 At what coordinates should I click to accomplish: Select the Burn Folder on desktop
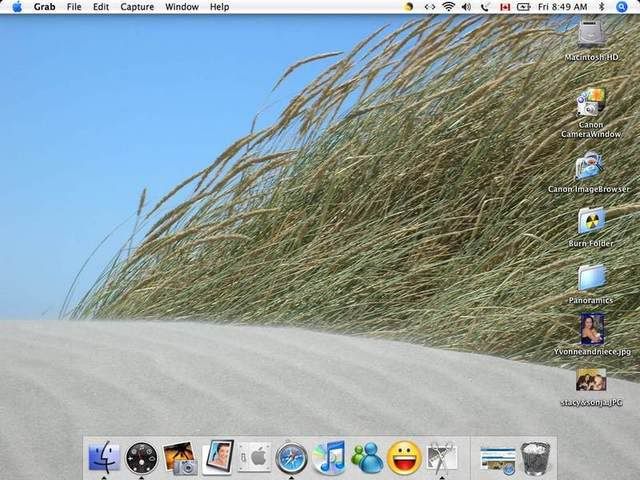[591, 220]
